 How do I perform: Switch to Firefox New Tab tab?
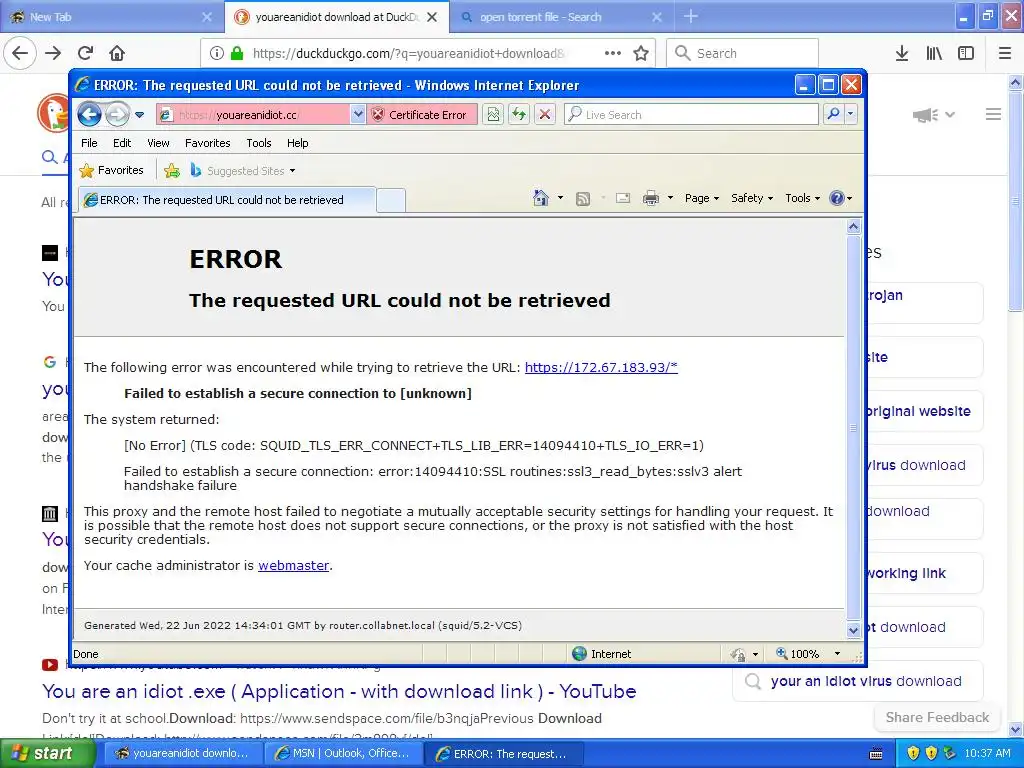[x=111, y=17]
